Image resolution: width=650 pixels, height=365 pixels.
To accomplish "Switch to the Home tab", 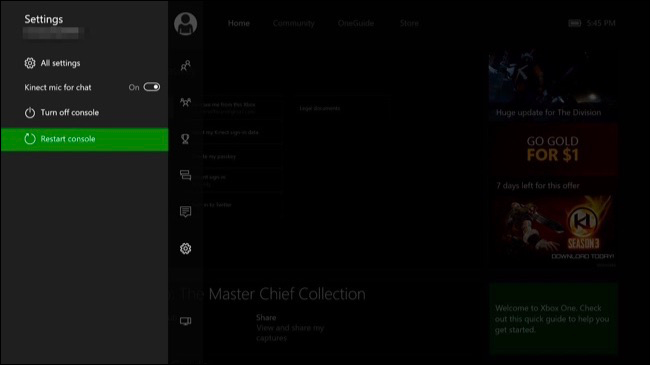I will [x=239, y=23].
